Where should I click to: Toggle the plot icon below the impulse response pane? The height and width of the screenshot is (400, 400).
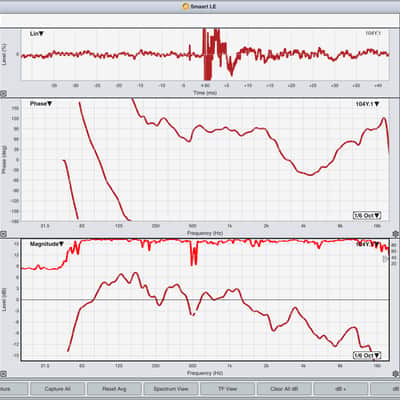point(3,94)
